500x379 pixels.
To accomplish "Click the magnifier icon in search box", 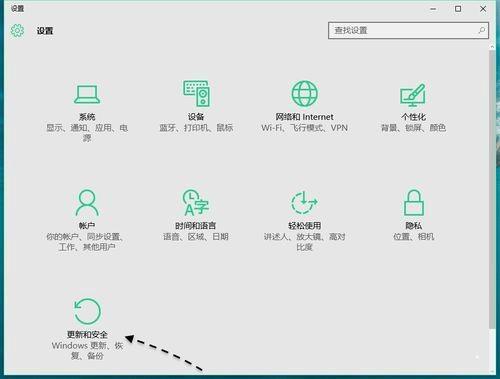I will tap(481, 30).
